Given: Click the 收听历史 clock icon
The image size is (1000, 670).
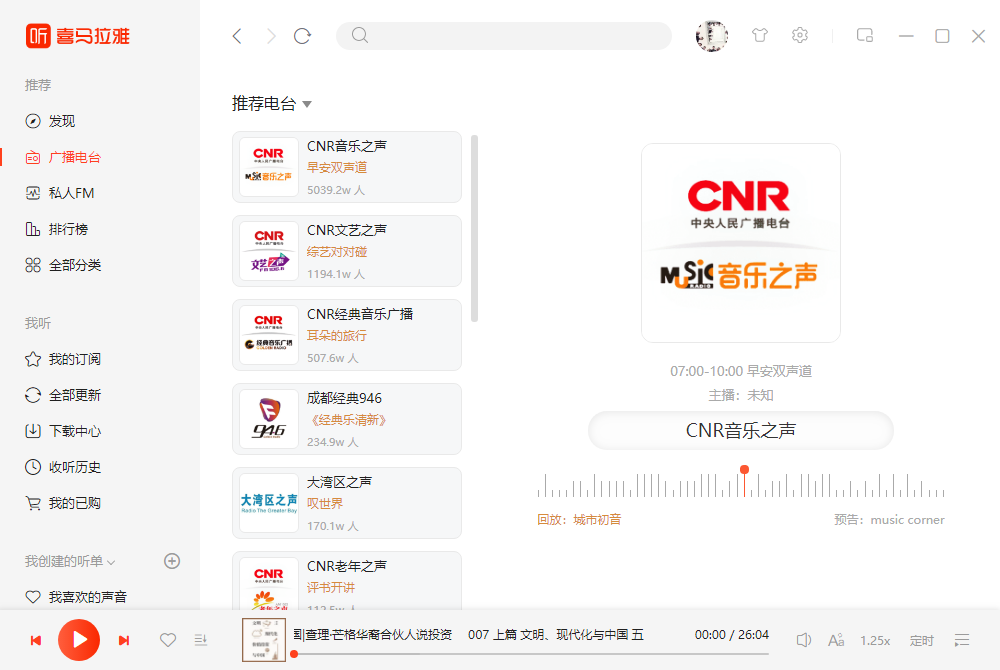Looking at the screenshot, I should [33, 467].
